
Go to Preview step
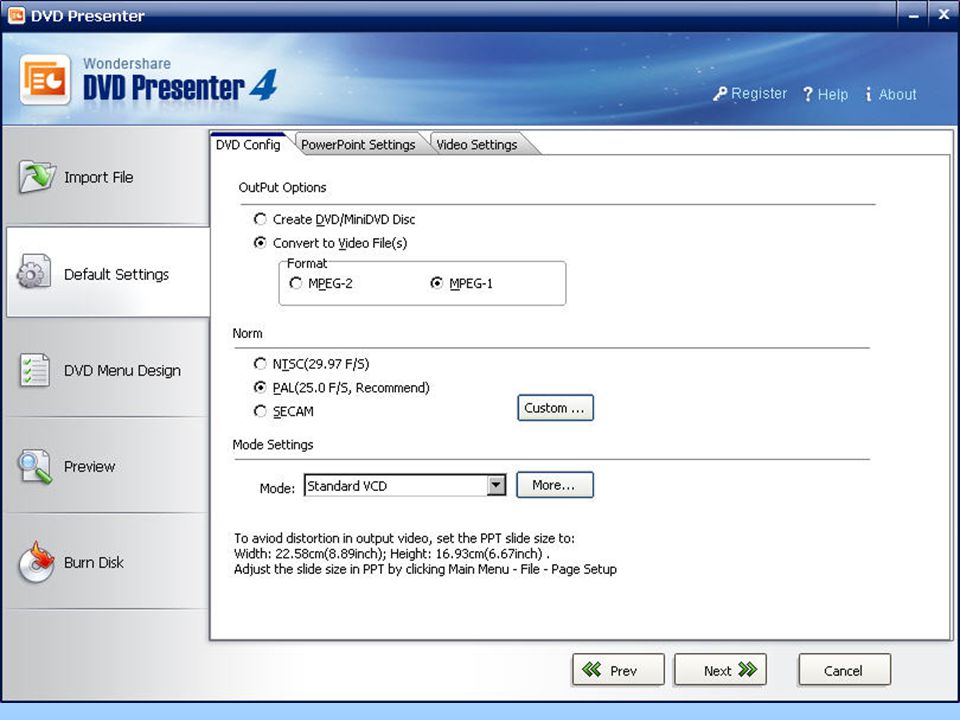107,467
